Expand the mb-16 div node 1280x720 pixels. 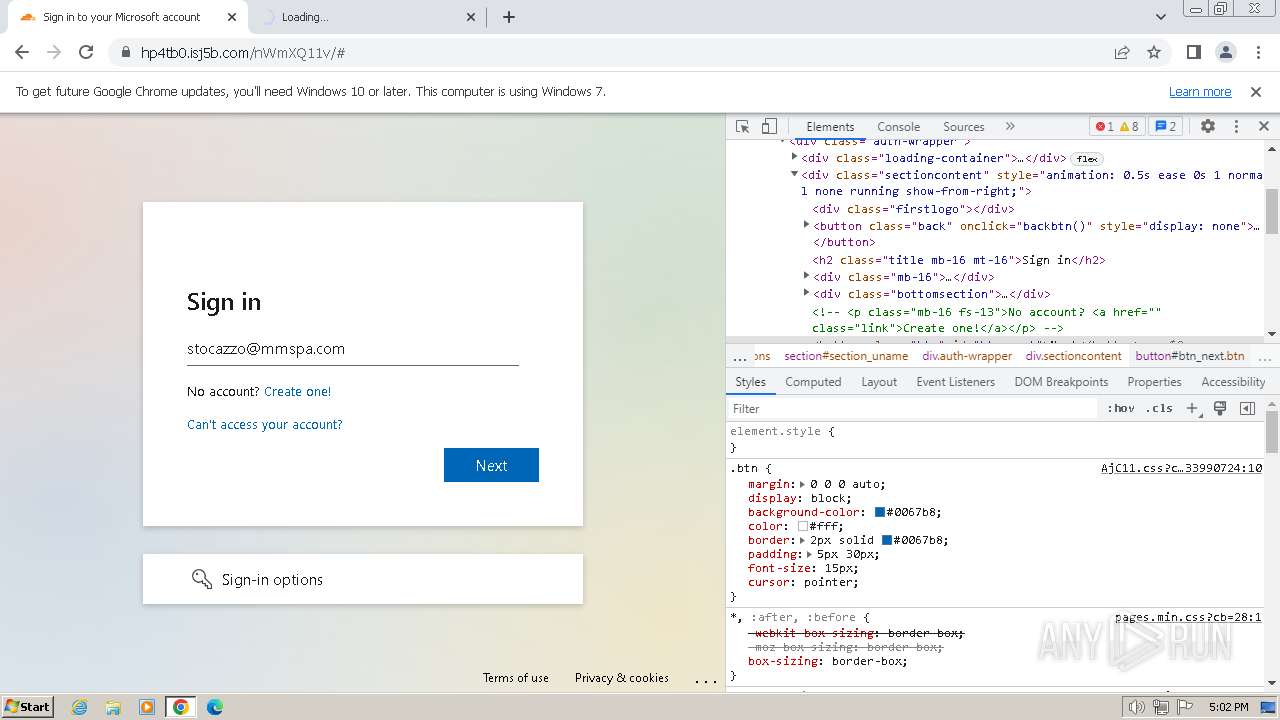pos(807,276)
